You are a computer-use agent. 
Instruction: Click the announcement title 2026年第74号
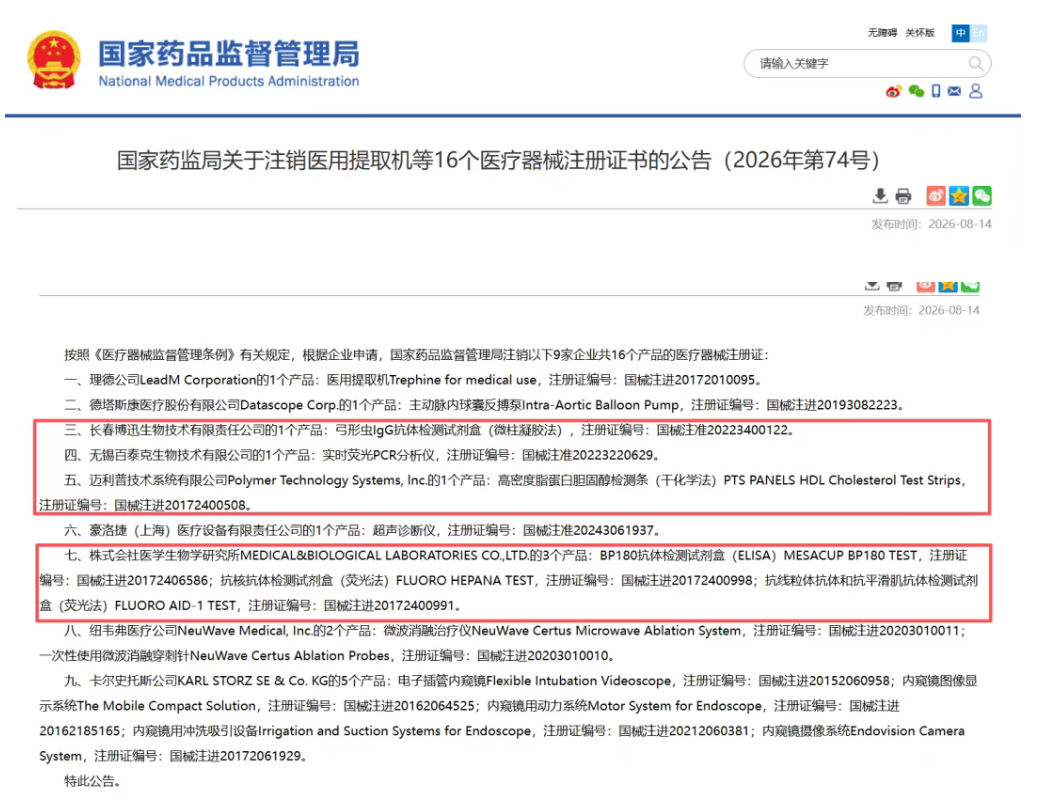coord(498,160)
